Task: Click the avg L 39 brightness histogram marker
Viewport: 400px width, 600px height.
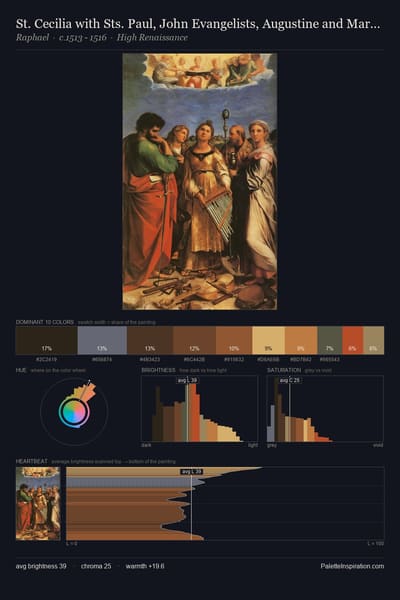Action: 188,380
